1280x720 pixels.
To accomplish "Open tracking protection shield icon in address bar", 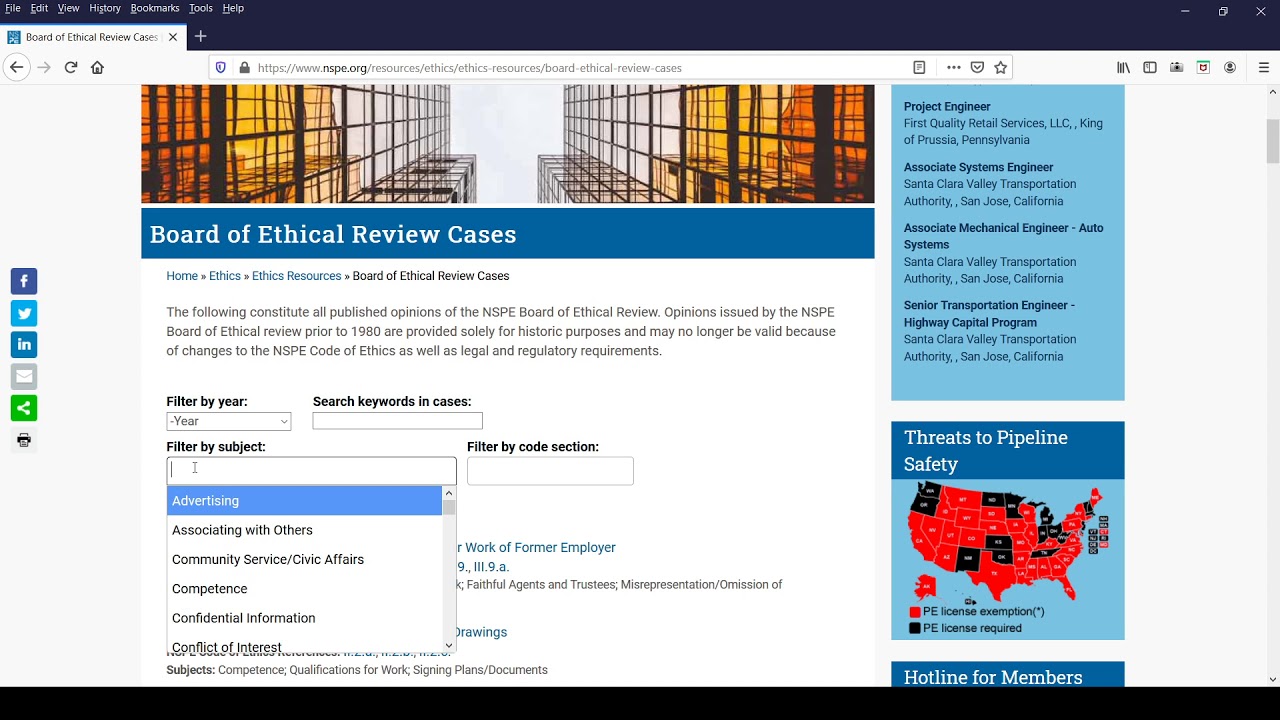I will (222, 68).
